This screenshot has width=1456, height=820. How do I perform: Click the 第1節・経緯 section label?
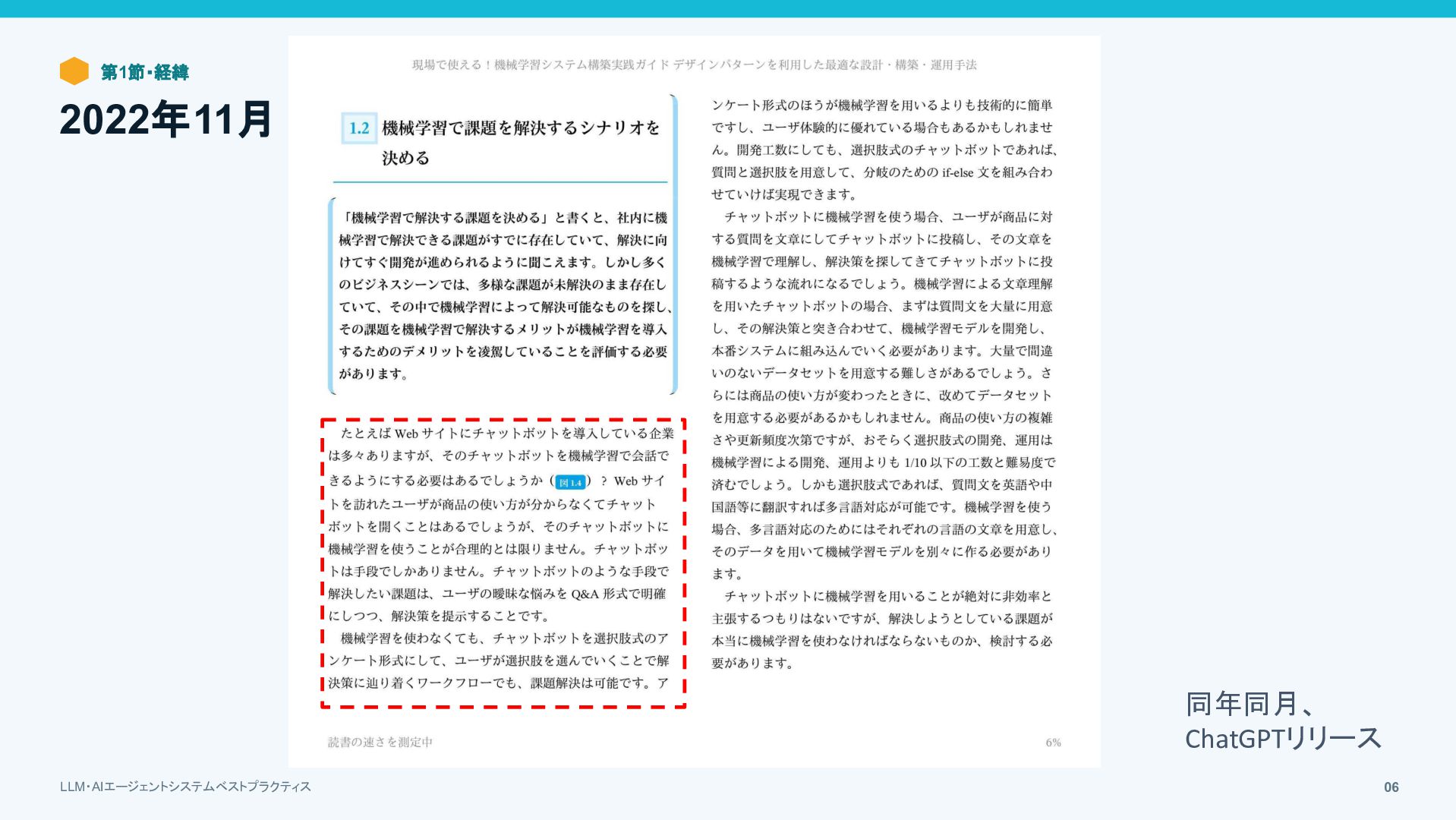coord(144,72)
